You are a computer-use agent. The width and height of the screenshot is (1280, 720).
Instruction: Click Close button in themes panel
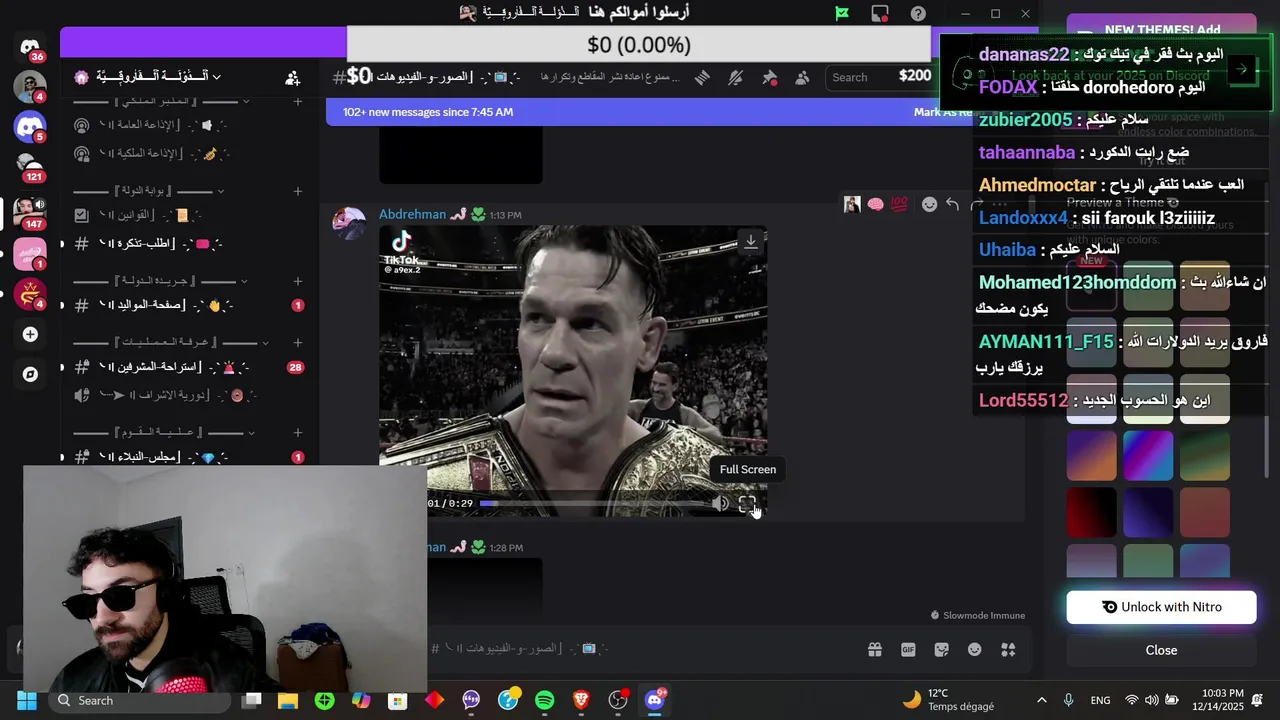pos(1161,650)
